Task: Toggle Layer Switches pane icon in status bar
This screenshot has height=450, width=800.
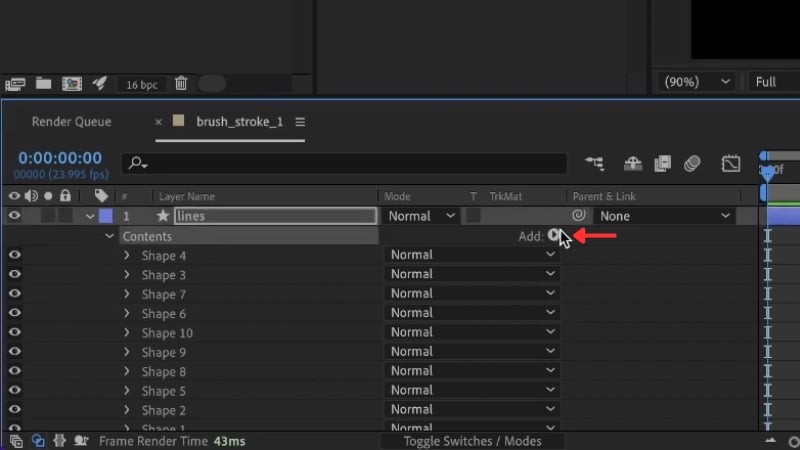Action: click(16, 441)
